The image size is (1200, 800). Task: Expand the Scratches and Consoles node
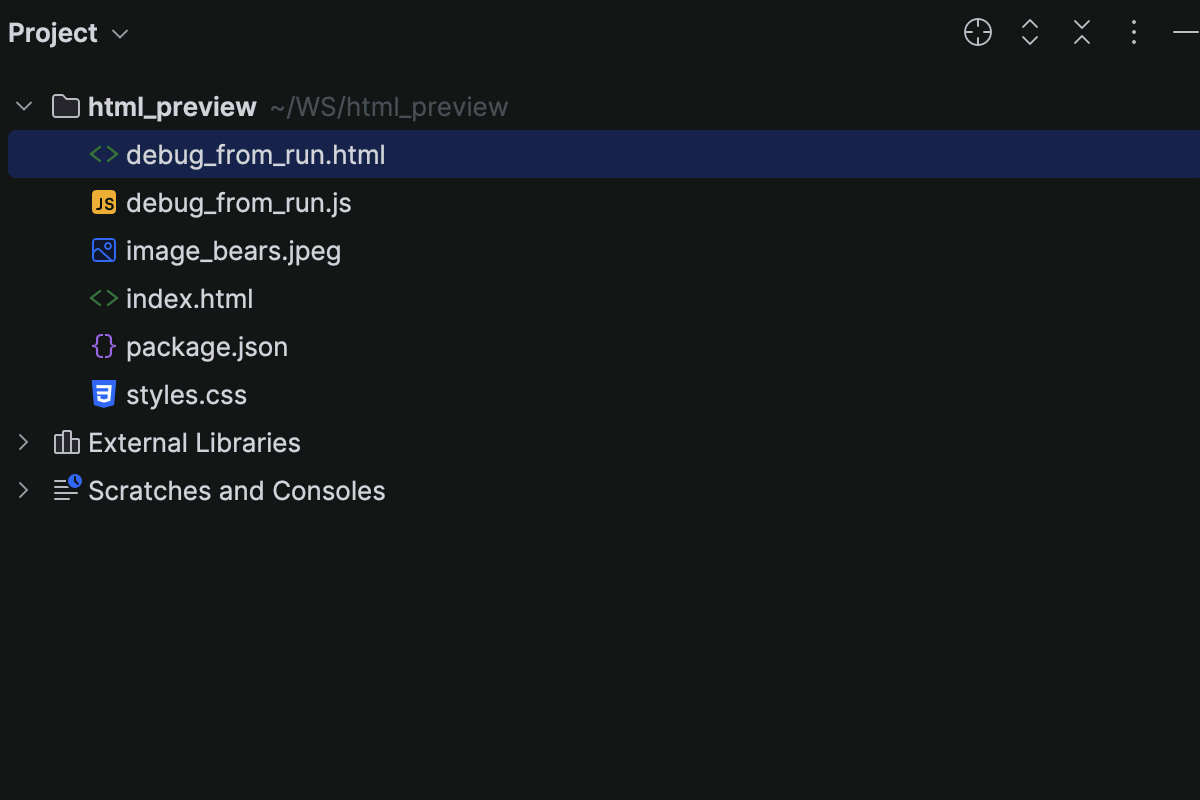click(x=22, y=490)
